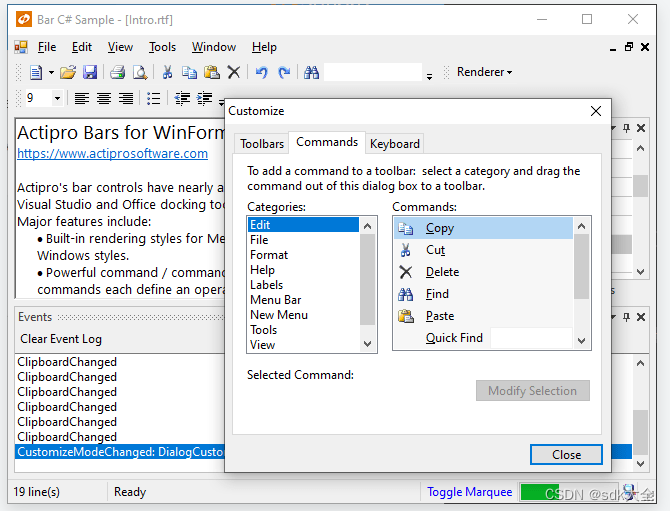Click Categories list scroll down arrow

pyautogui.click(x=367, y=344)
